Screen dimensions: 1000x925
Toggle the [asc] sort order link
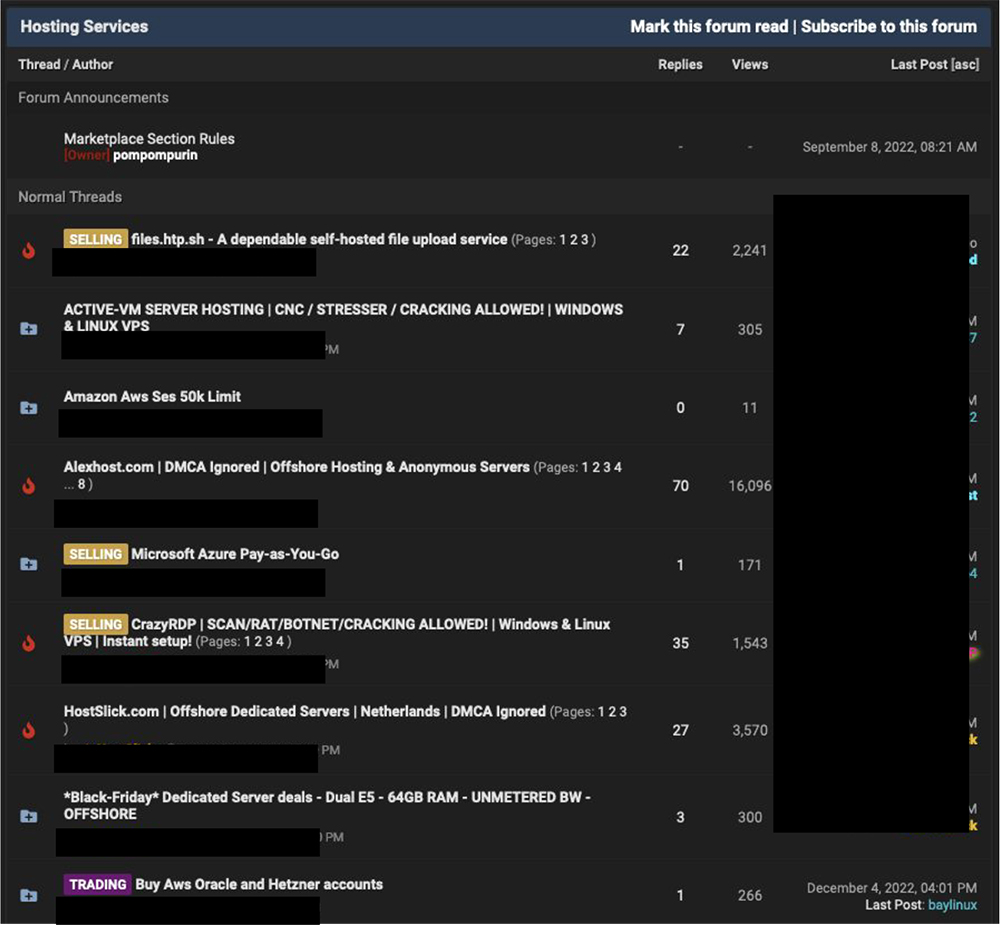click(965, 65)
